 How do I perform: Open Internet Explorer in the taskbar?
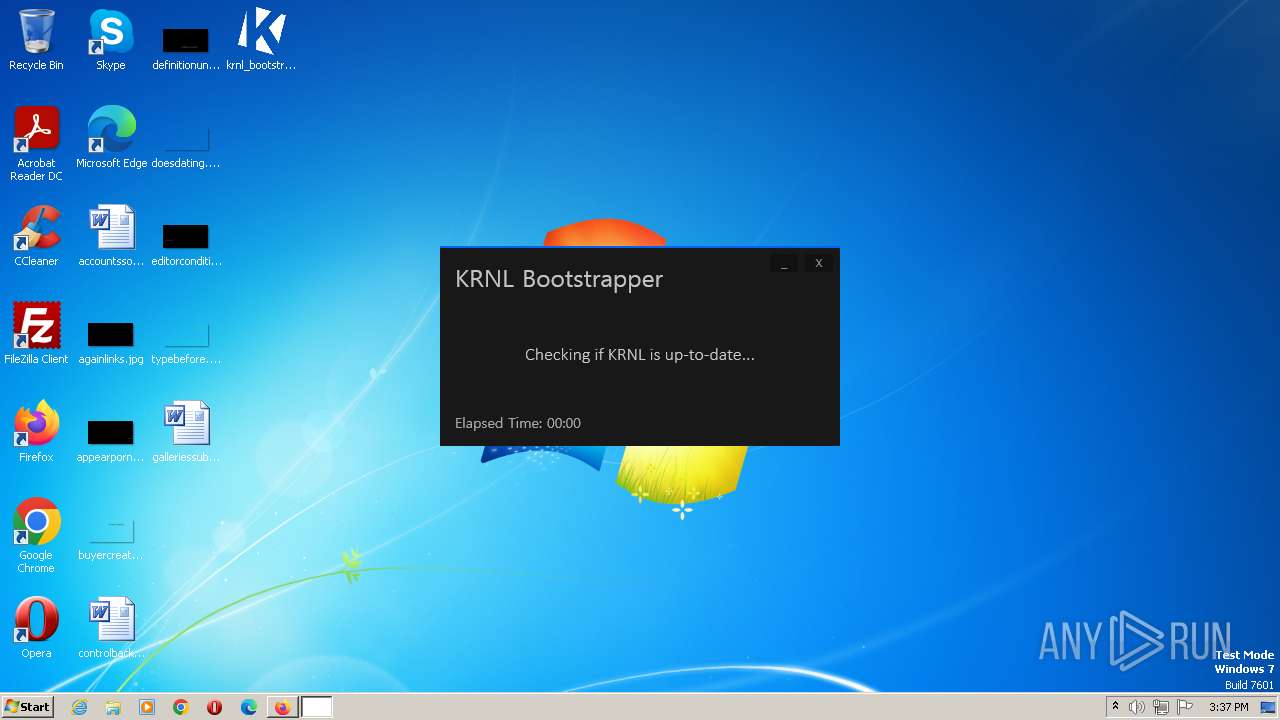click(x=79, y=707)
